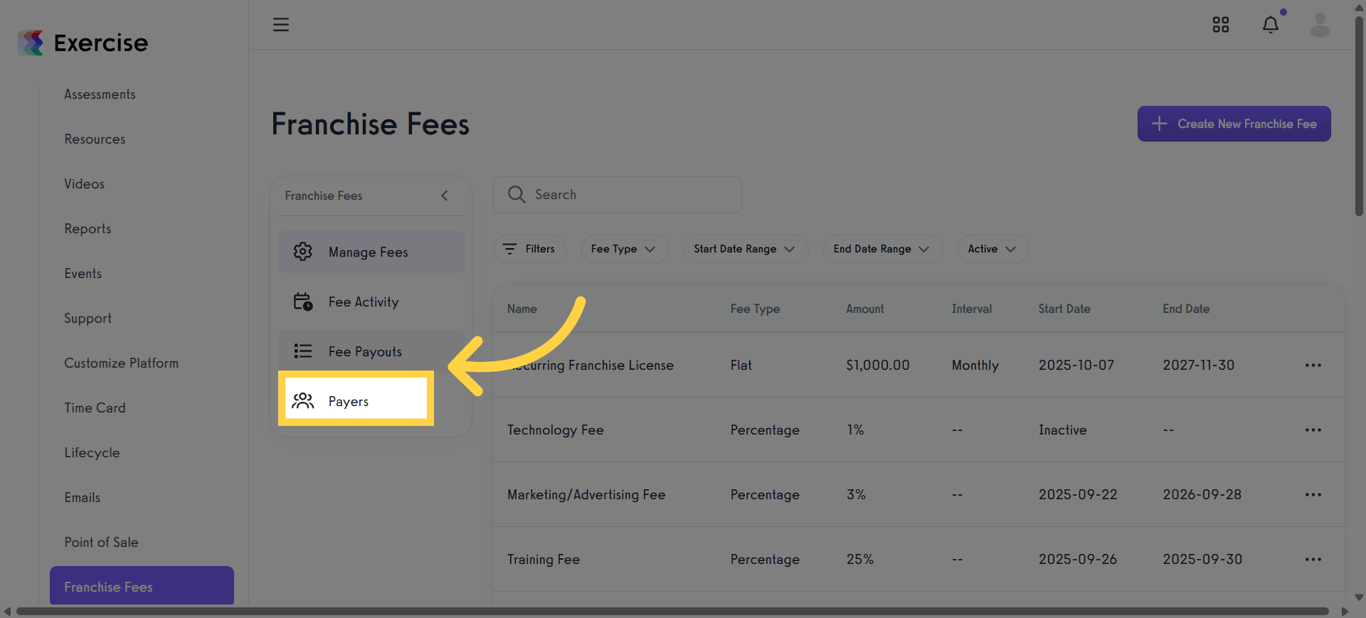Click Create New Franchise Fee
Screen dimensions: 1366x618
coord(1233,123)
